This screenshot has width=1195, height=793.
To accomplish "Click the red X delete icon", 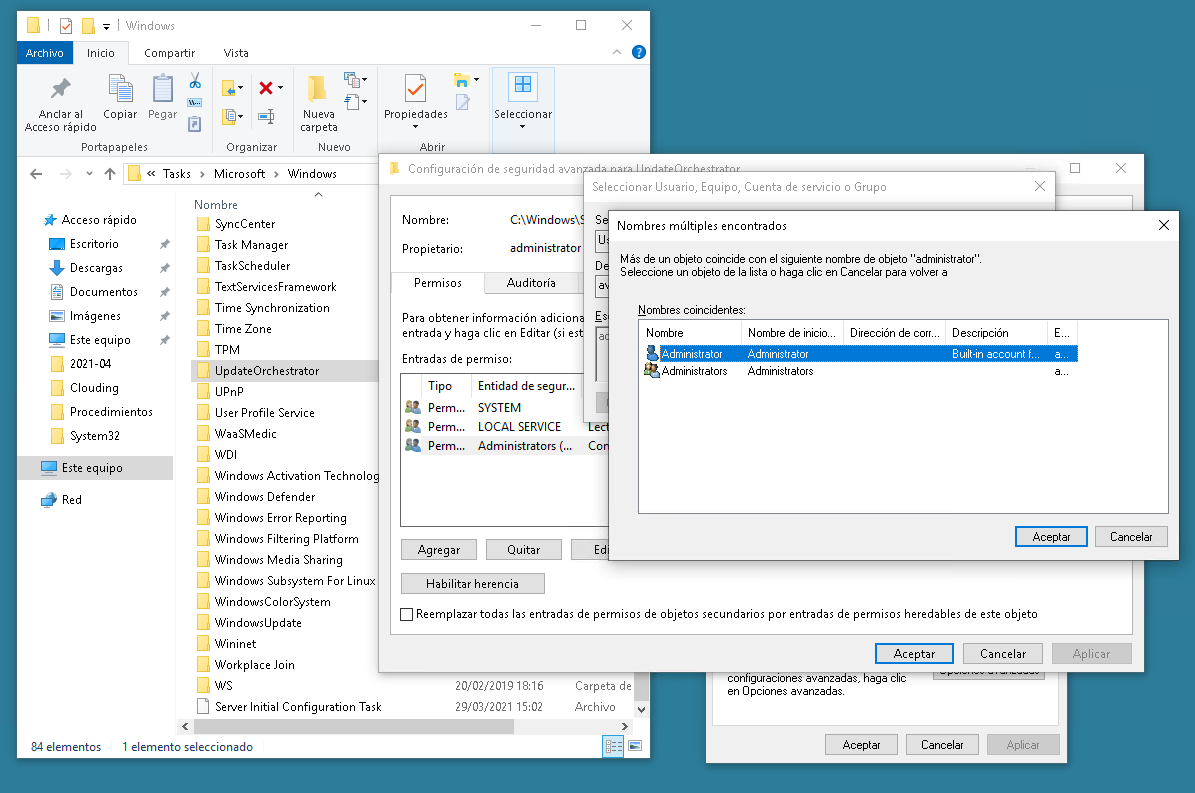I will pos(266,88).
